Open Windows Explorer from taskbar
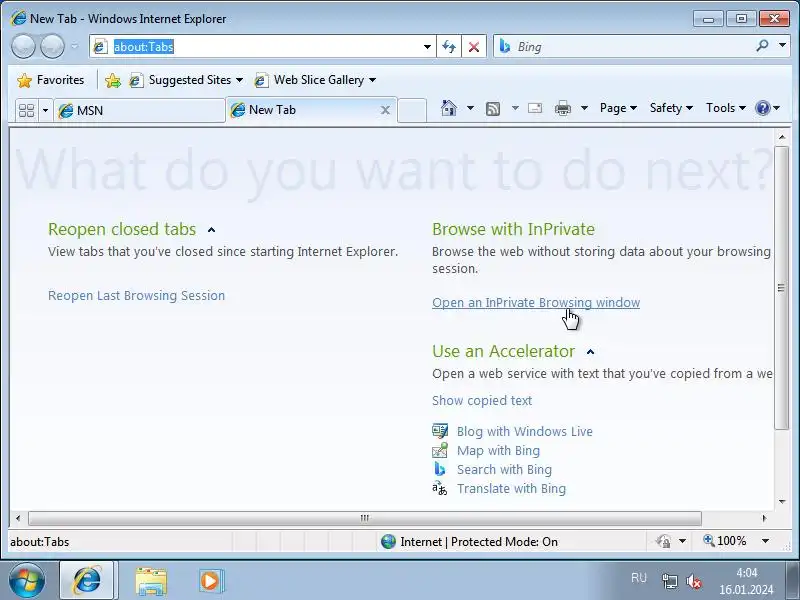The height and width of the screenshot is (600, 800). pos(151,581)
